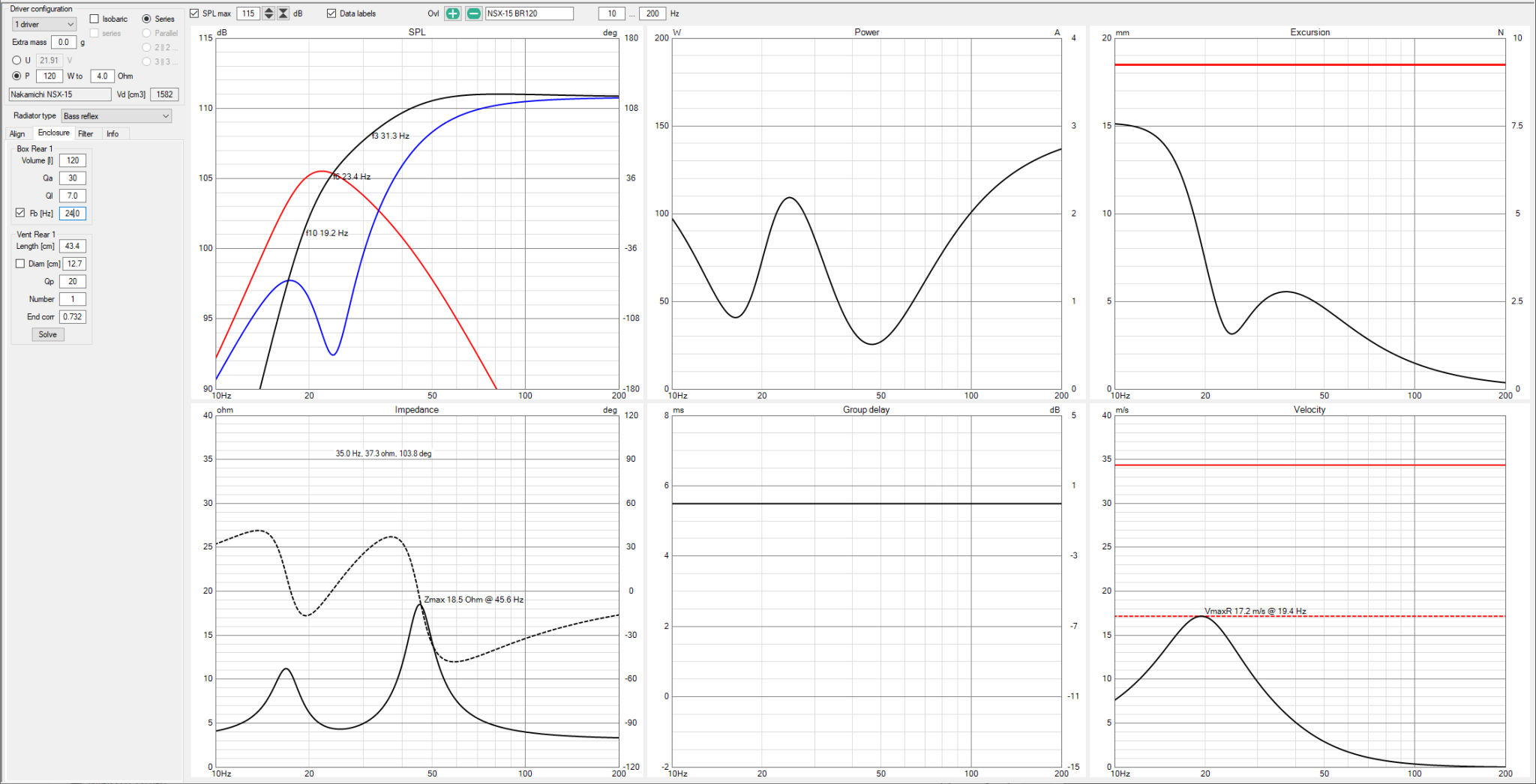
Task: Toggle the SPL max checkbox
Action: pyautogui.click(x=194, y=13)
